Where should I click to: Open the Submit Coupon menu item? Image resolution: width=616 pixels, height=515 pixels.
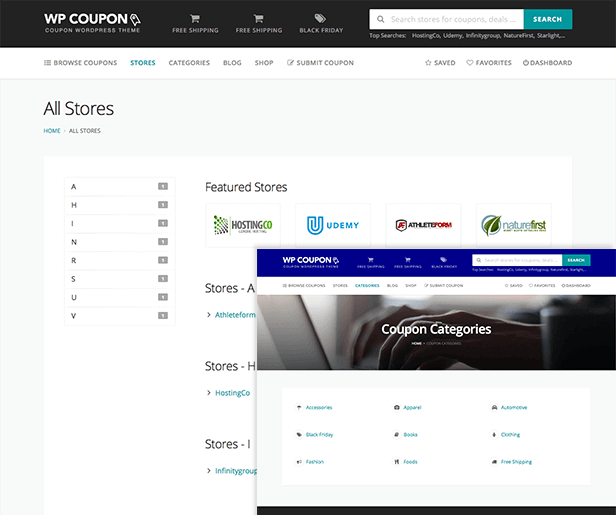[x=320, y=63]
